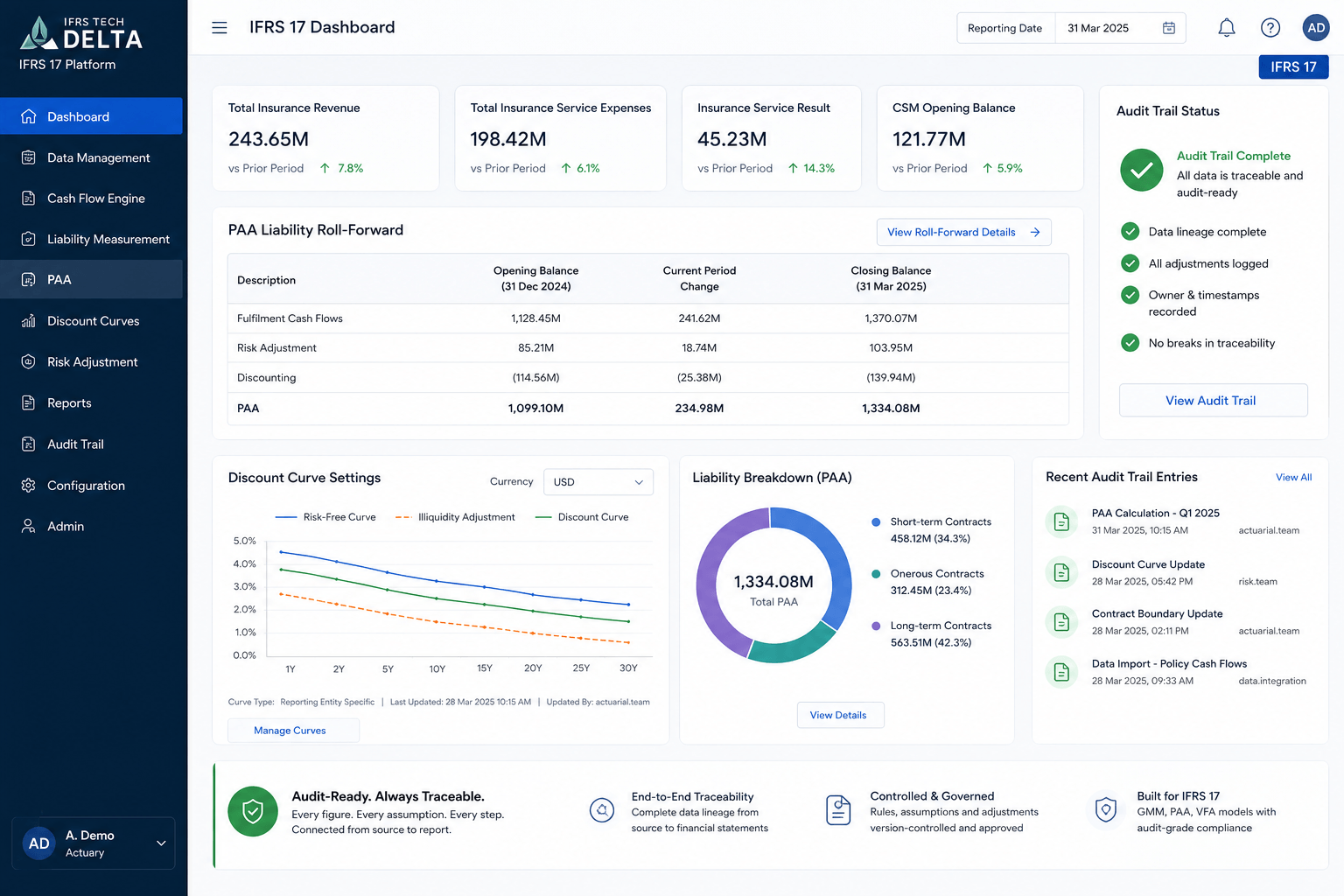1344x896 pixels.
Task: Click the Configuration gear icon
Action: coord(28,486)
